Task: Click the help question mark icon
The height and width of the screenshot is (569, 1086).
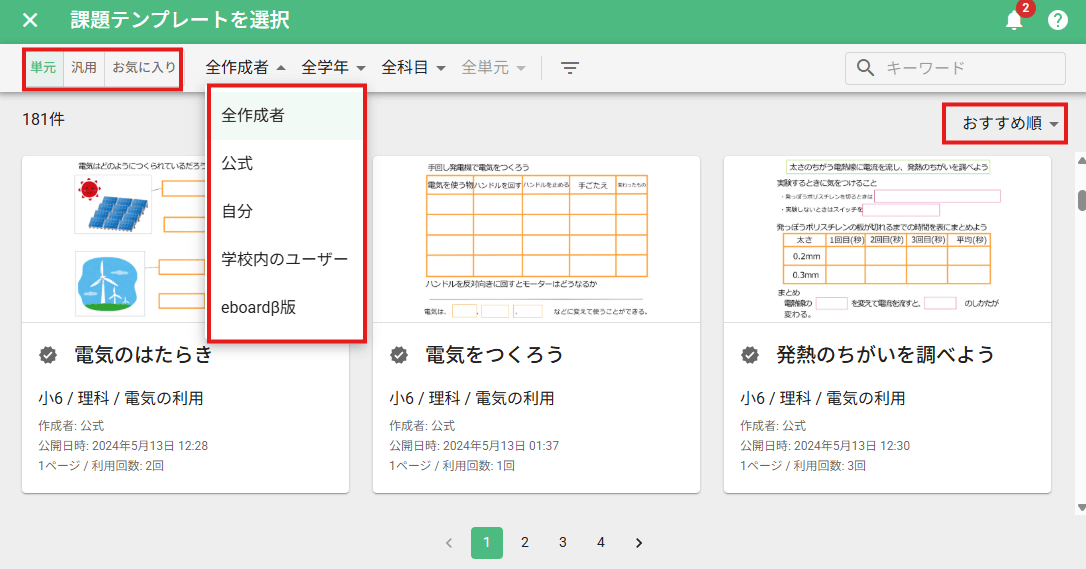Action: tap(1058, 20)
